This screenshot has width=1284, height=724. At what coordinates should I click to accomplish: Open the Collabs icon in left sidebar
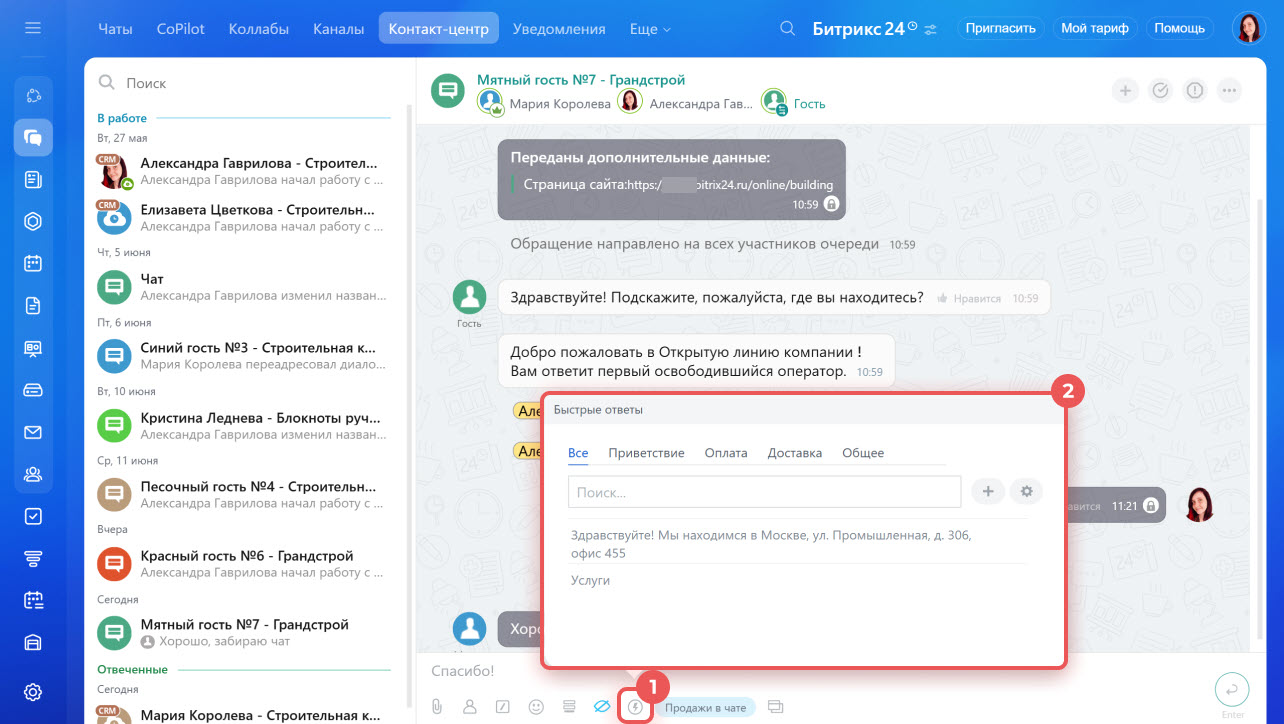33,96
